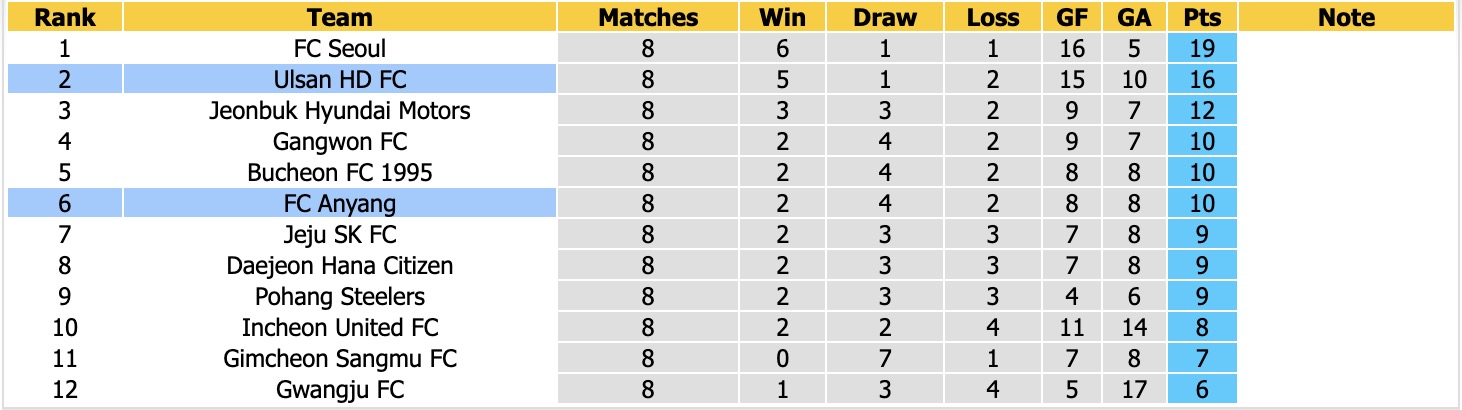Click the Pohang Steelers team name
1462x410 pixels.
(340, 296)
